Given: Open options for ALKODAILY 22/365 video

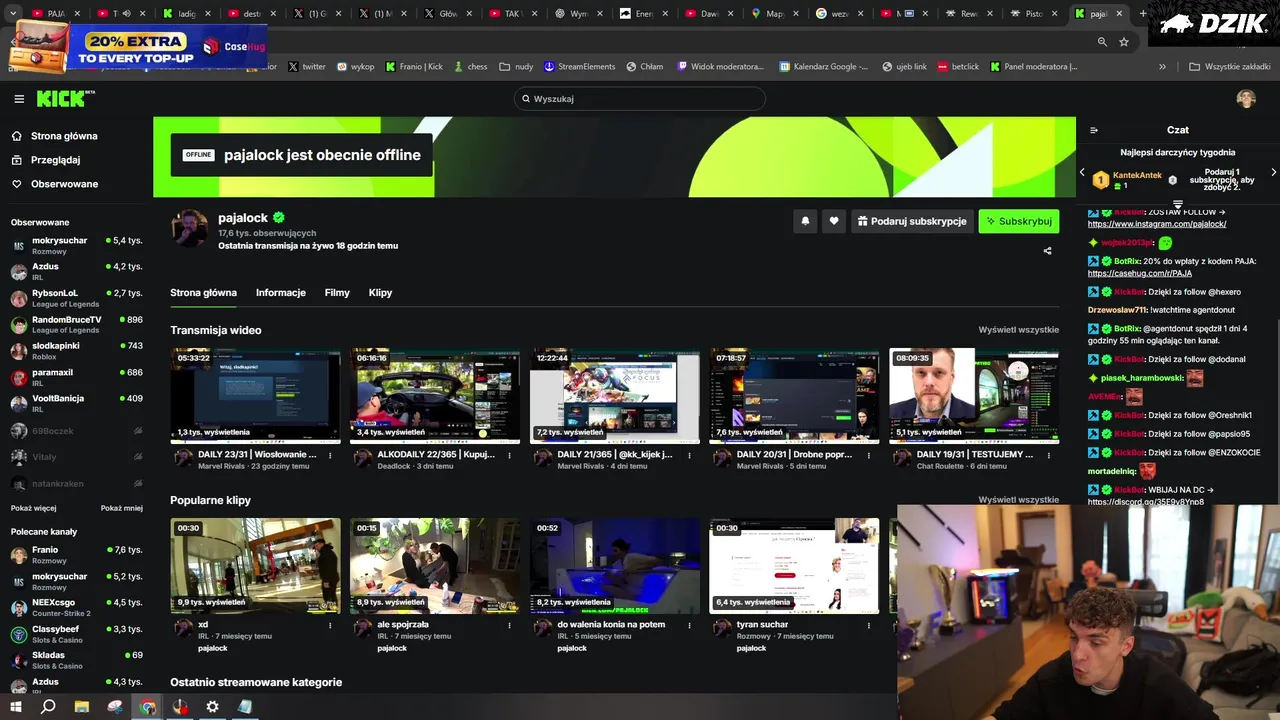Looking at the screenshot, I should click(x=509, y=455).
